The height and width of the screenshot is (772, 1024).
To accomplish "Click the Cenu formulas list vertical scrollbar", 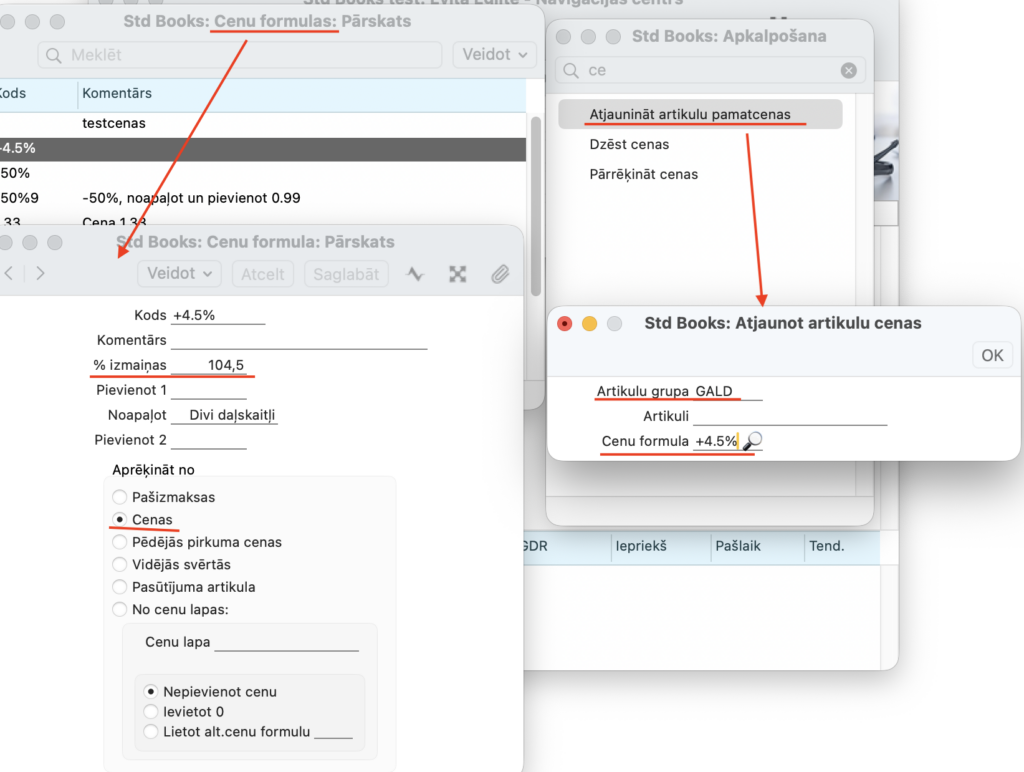I will [535, 200].
